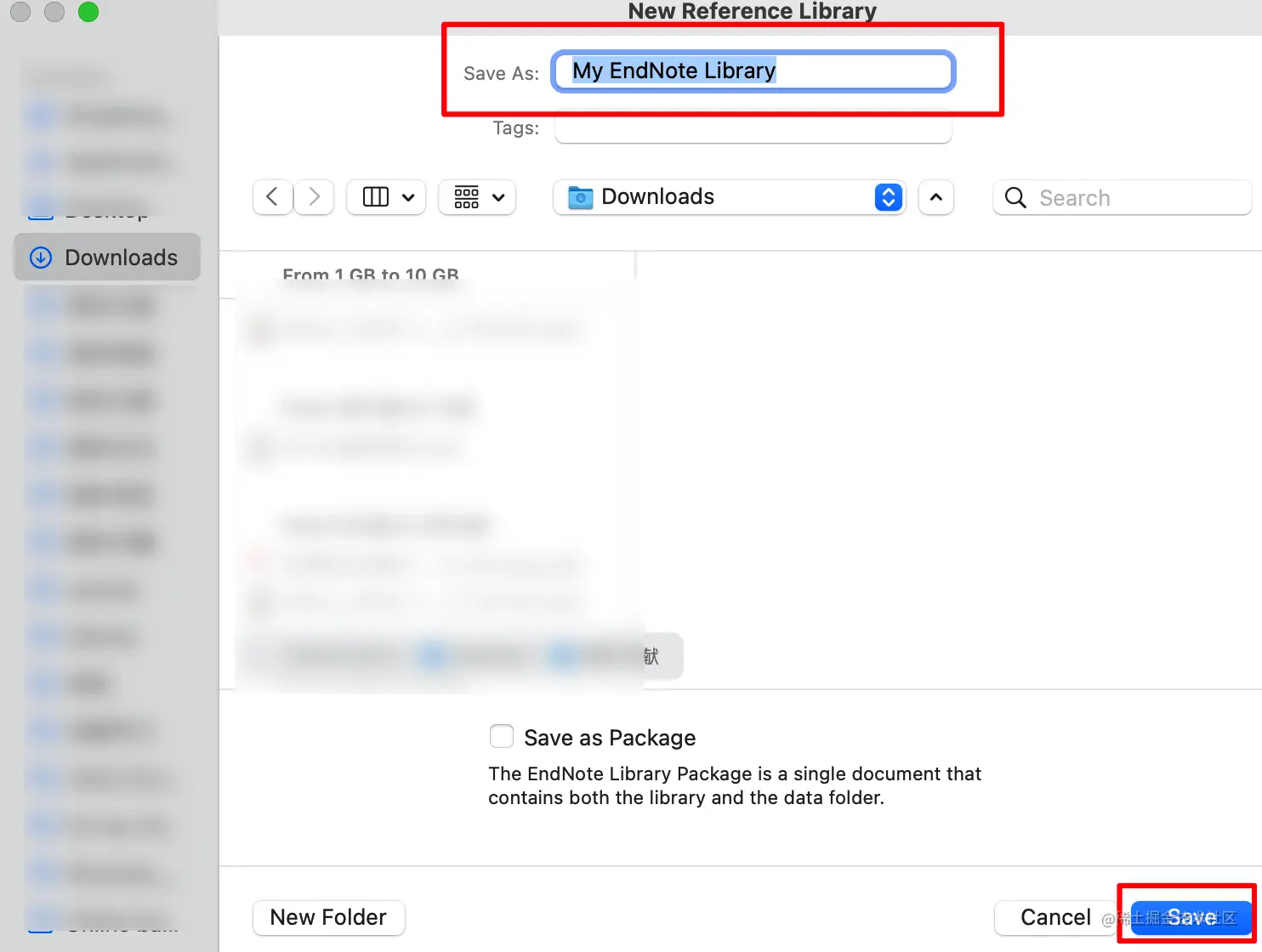1262x952 pixels.
Task: Click the back navigation arrow
Action: tap(273, 197)
